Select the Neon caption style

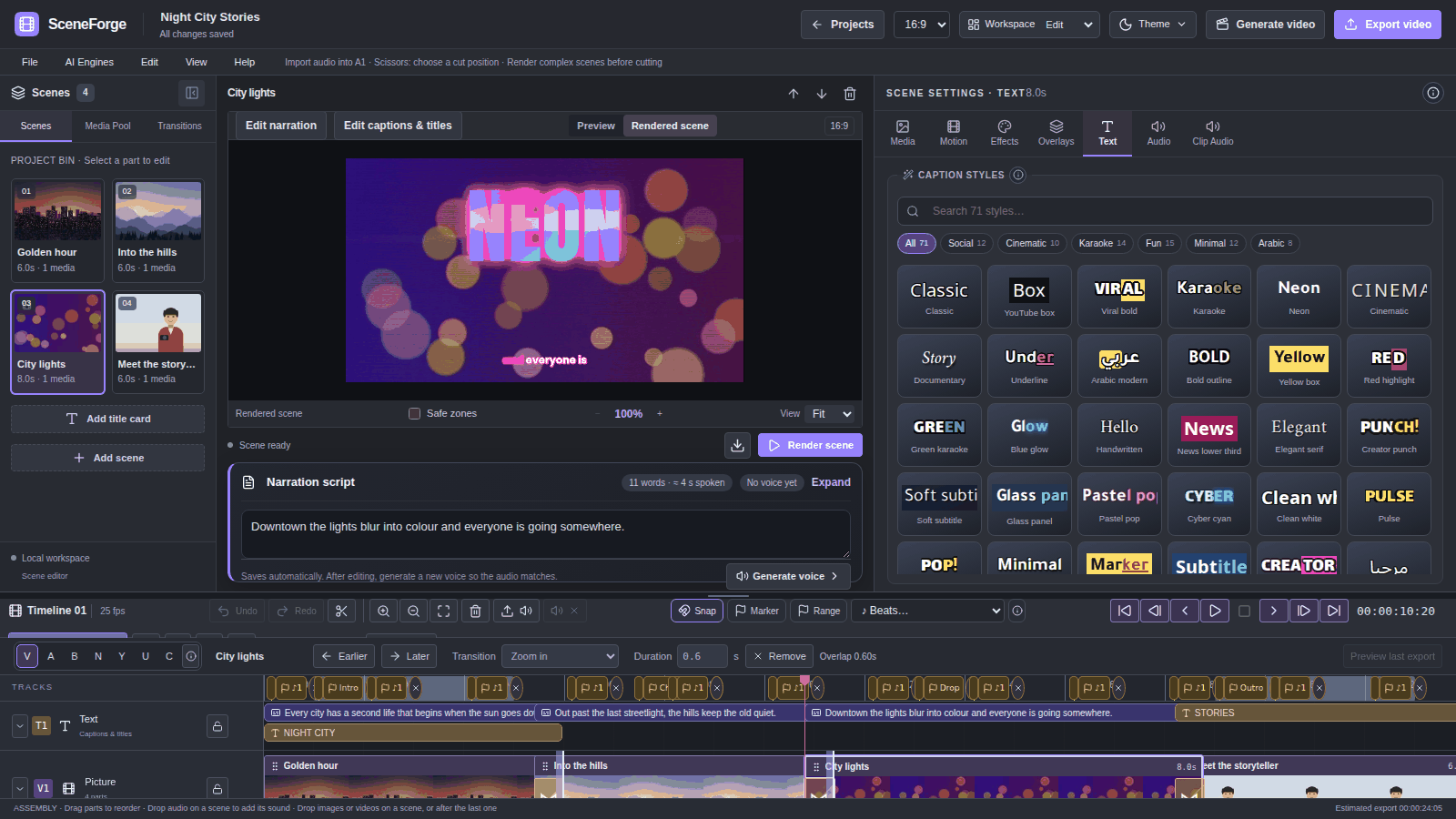click(x=1299, y=296)
